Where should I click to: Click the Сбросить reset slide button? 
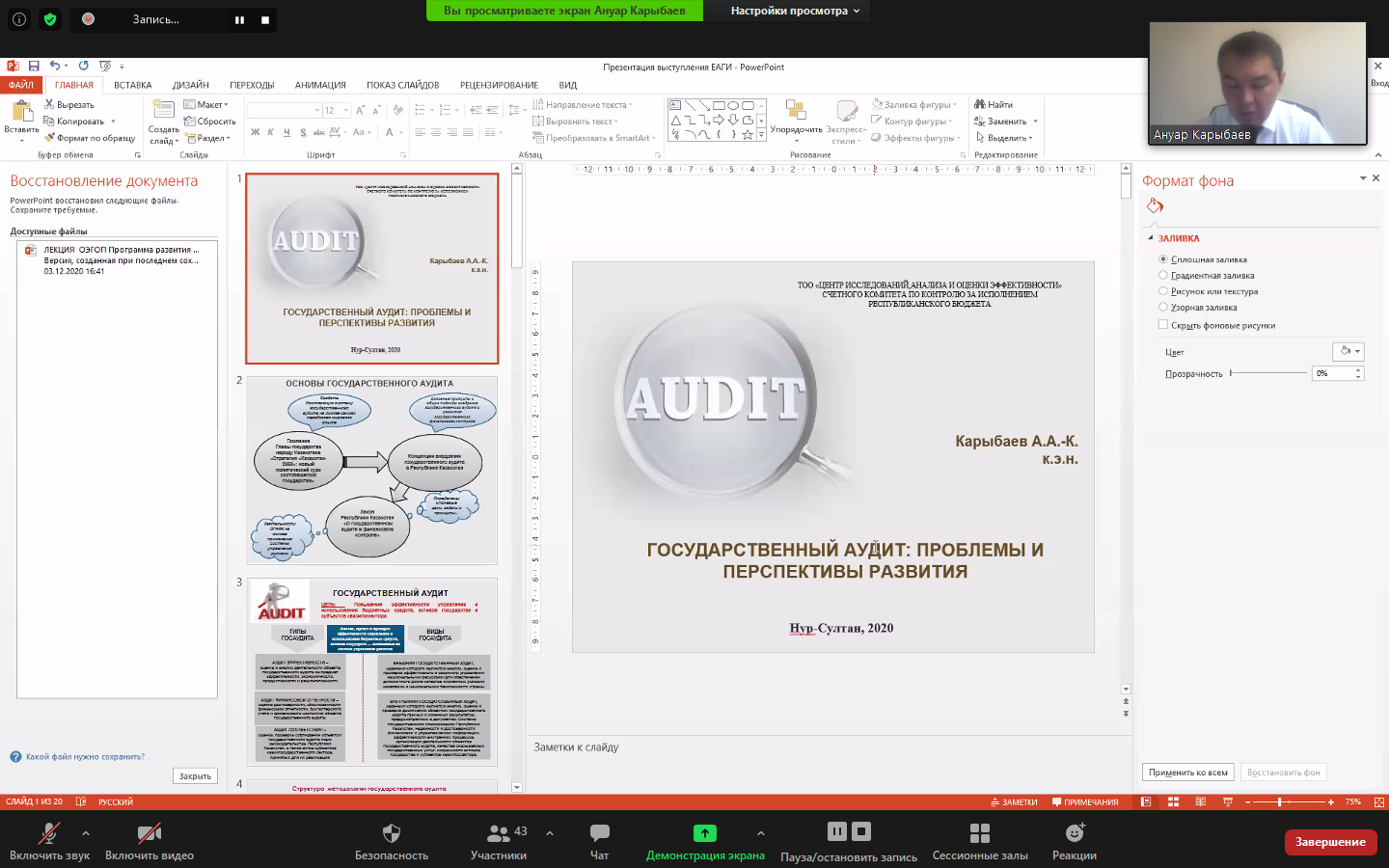[210, 122]
